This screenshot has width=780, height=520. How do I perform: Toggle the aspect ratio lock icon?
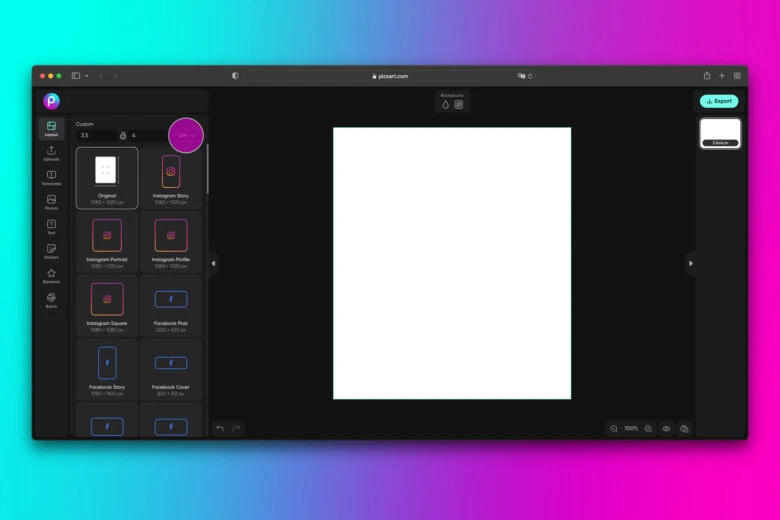(123, 135)
